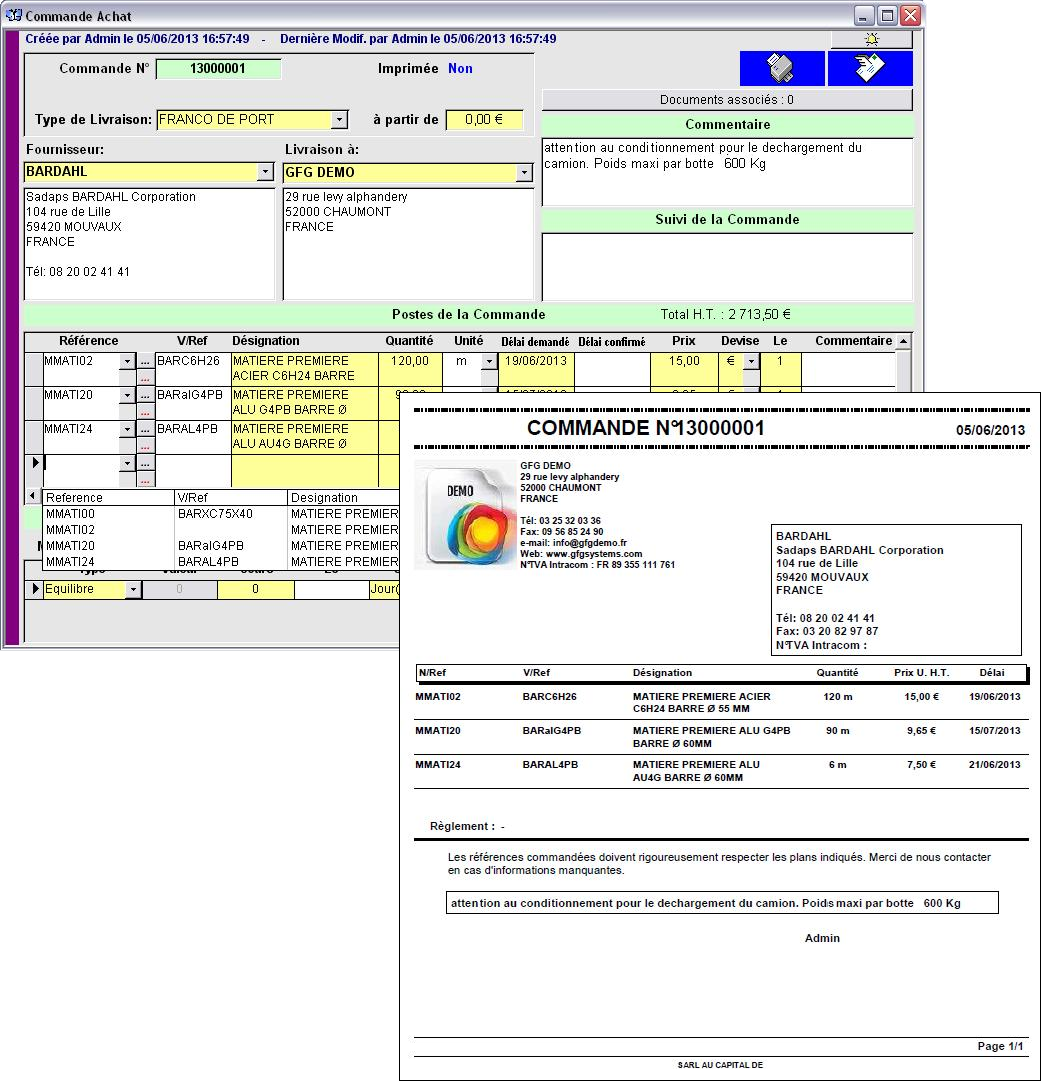This screenshot has width=1041, height=1081.
Task: Click the Désignation cell ALU G4PB BARRE
Action: point(305,403)
